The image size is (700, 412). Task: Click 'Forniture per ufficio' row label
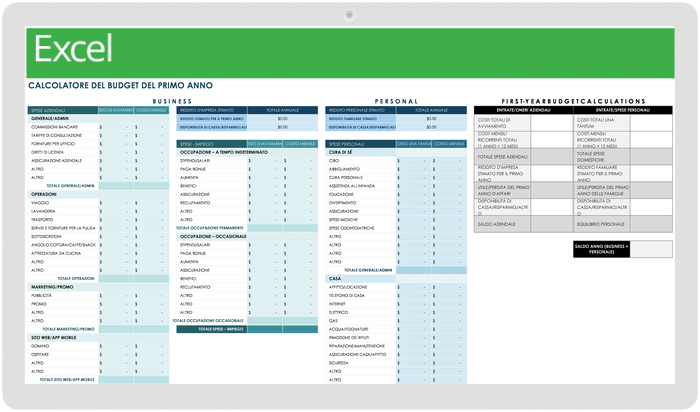coord(53,144)
